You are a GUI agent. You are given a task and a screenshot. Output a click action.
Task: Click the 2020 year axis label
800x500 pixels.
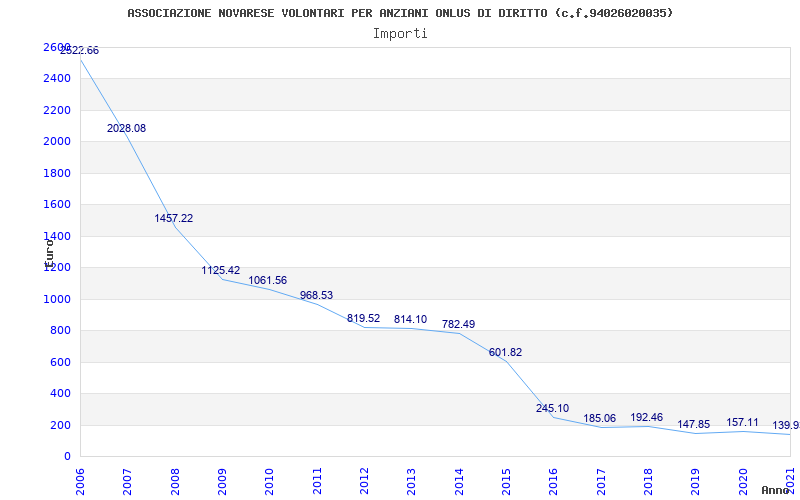(742, 482)
